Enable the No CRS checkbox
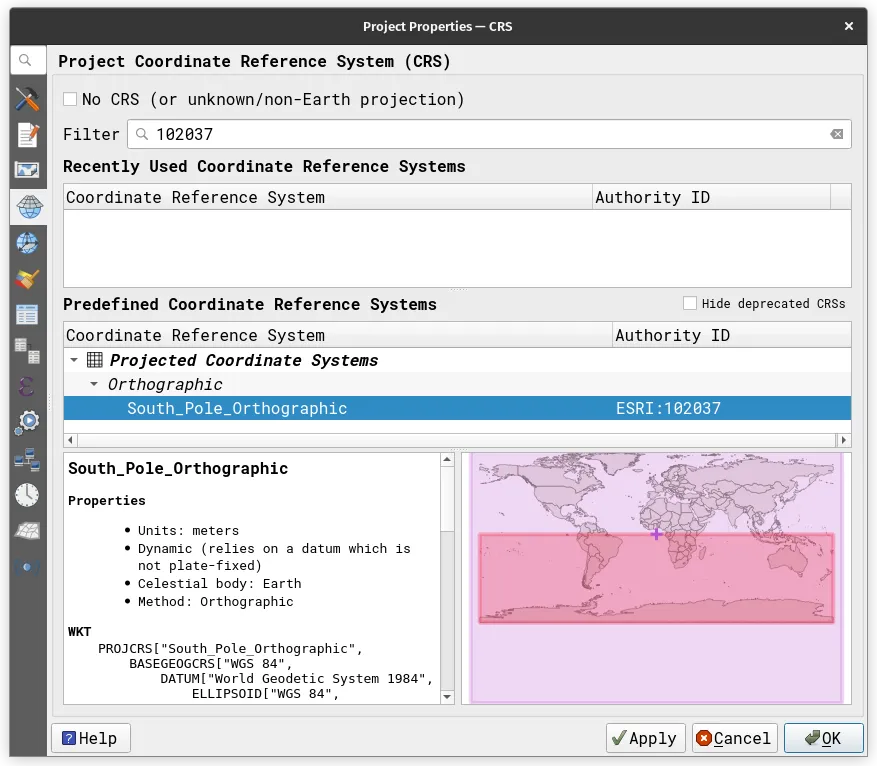 [x=70, y=99]
